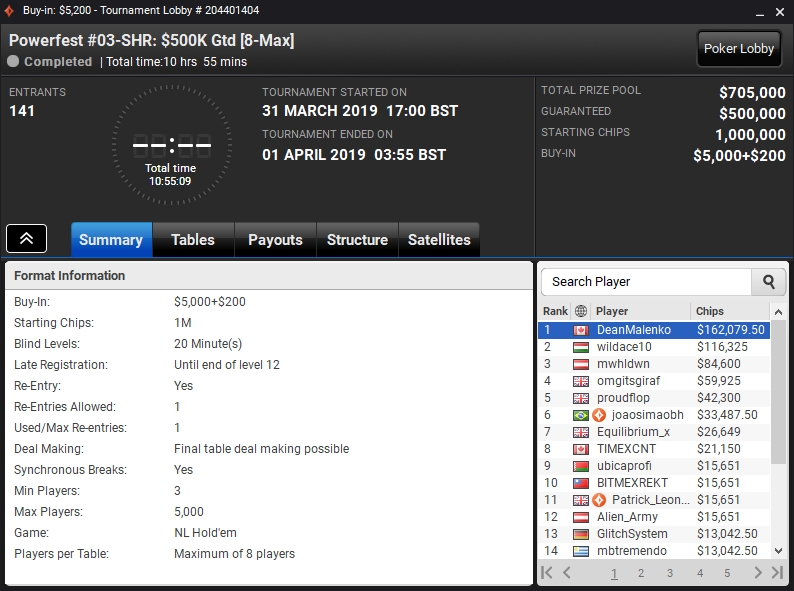Screen dimensions: 794x591
Task: Select player wildace10 row
Action: pos(654,347)
